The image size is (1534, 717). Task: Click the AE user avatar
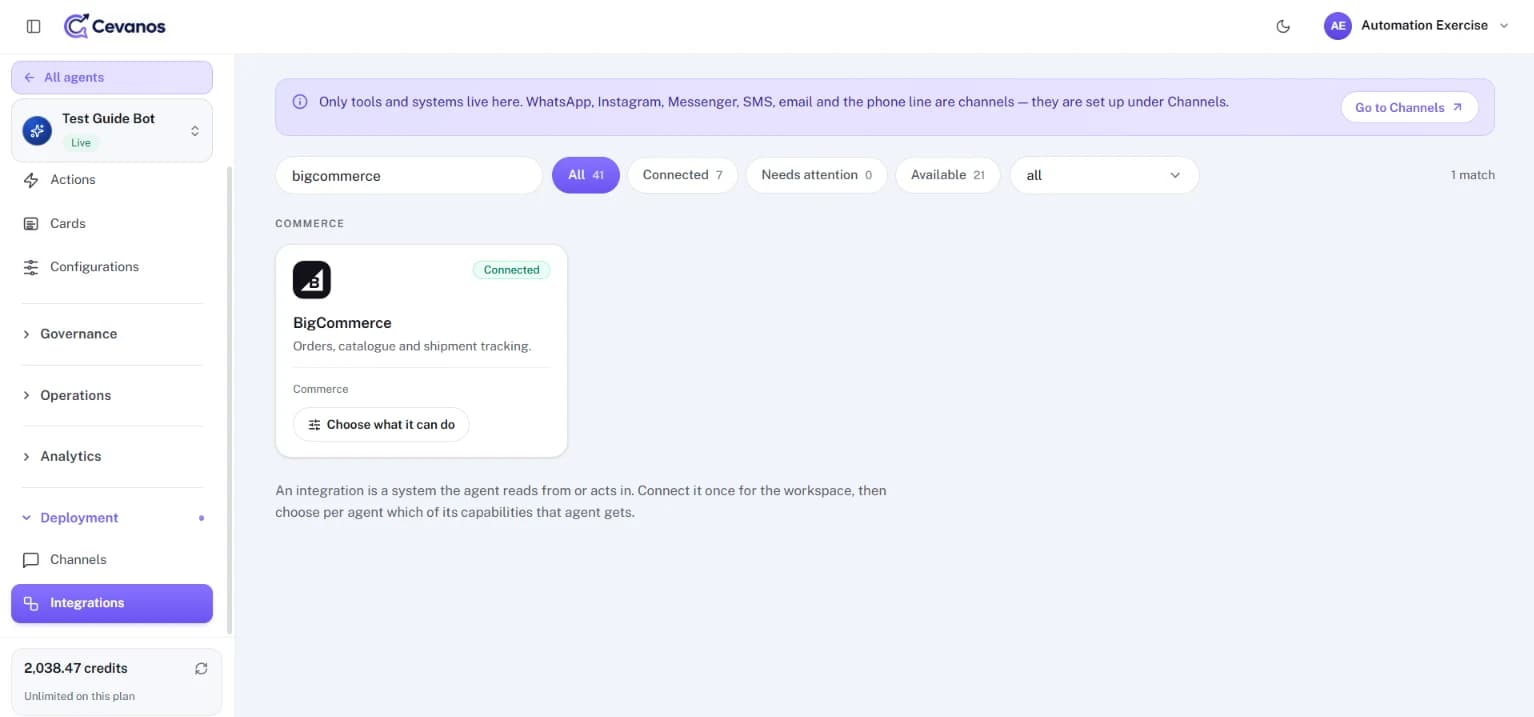(x=1337, y=26)
